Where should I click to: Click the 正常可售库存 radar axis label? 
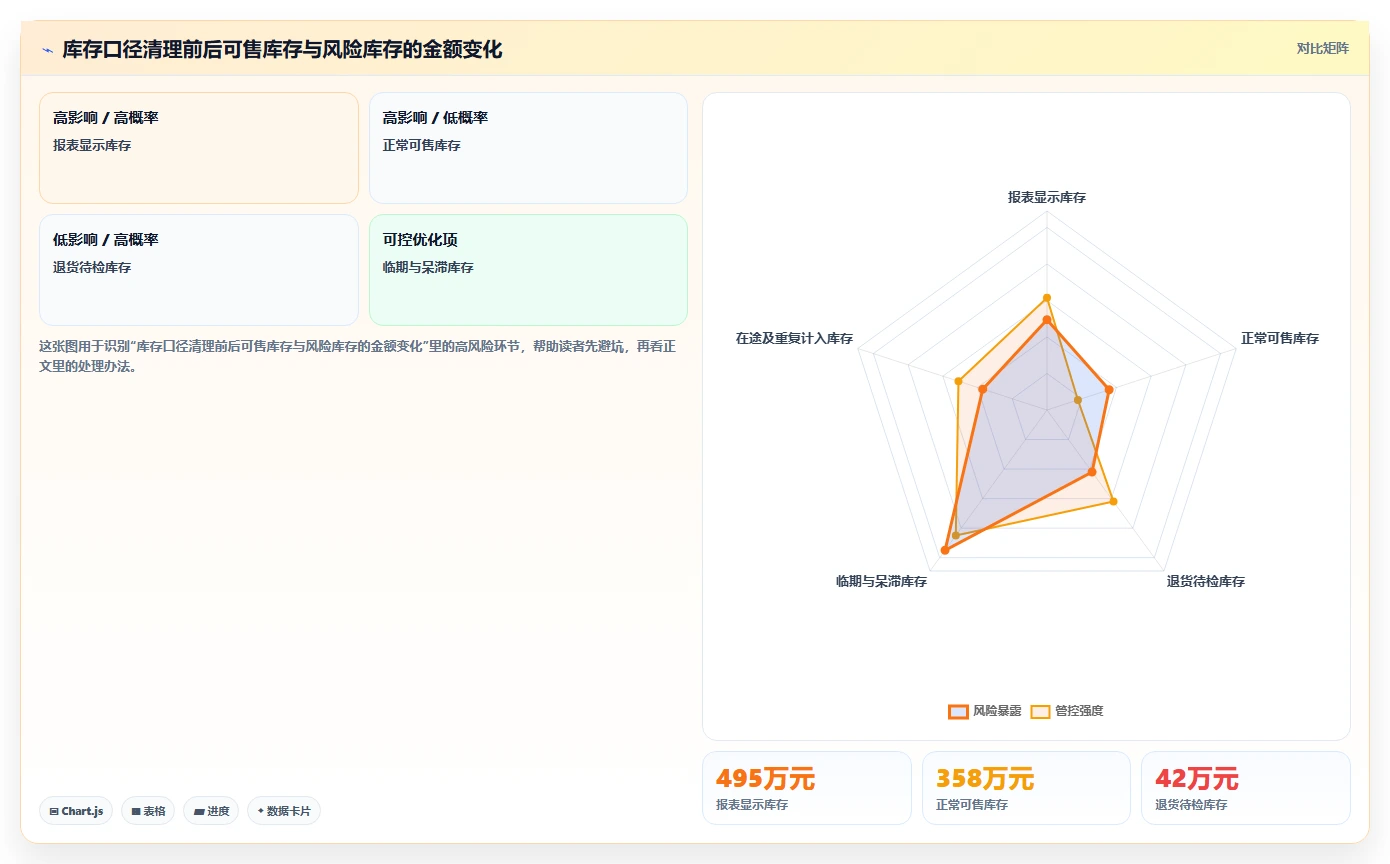tap(1280, 339)
